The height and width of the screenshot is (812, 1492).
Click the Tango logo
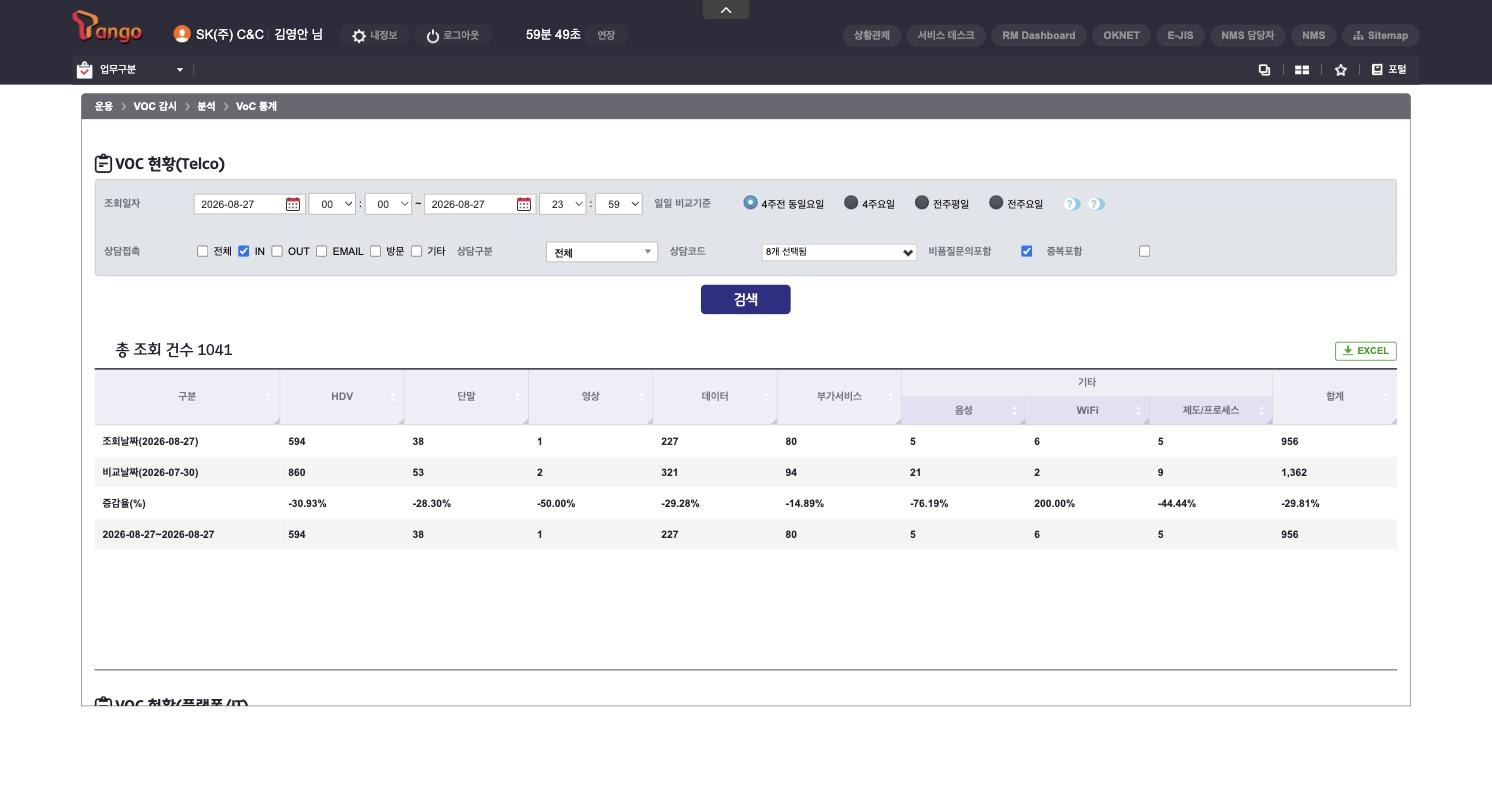(x=108, y=27)
